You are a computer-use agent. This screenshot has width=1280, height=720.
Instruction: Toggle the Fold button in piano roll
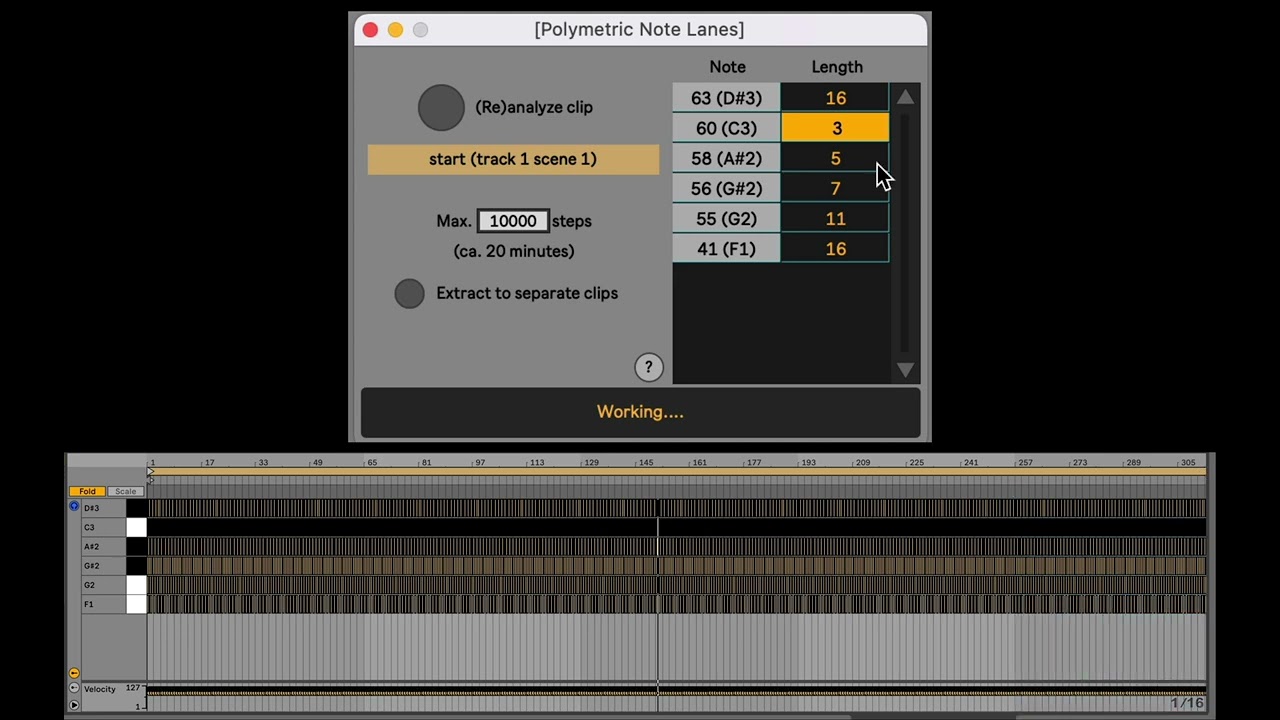click(x=88, y=491)
